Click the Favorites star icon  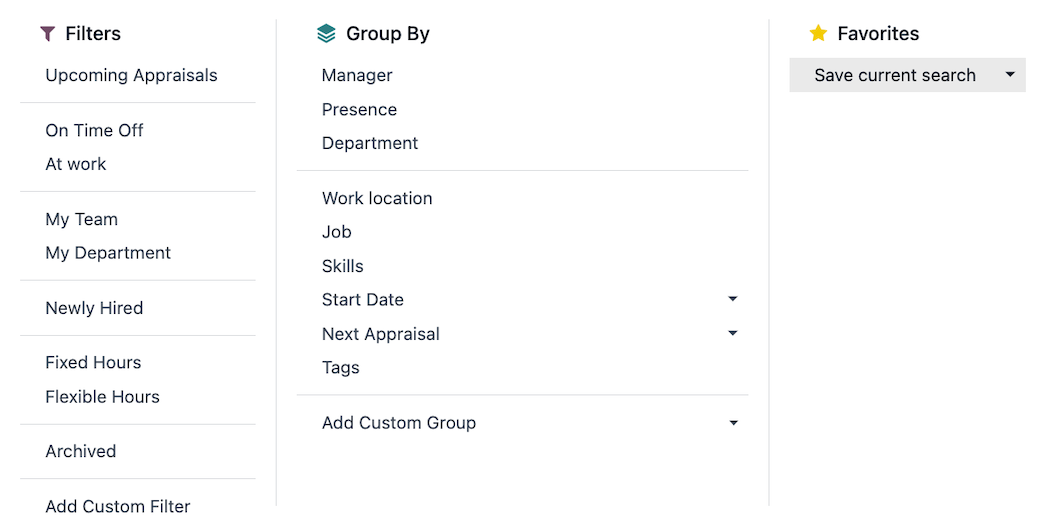coord(818,34)
